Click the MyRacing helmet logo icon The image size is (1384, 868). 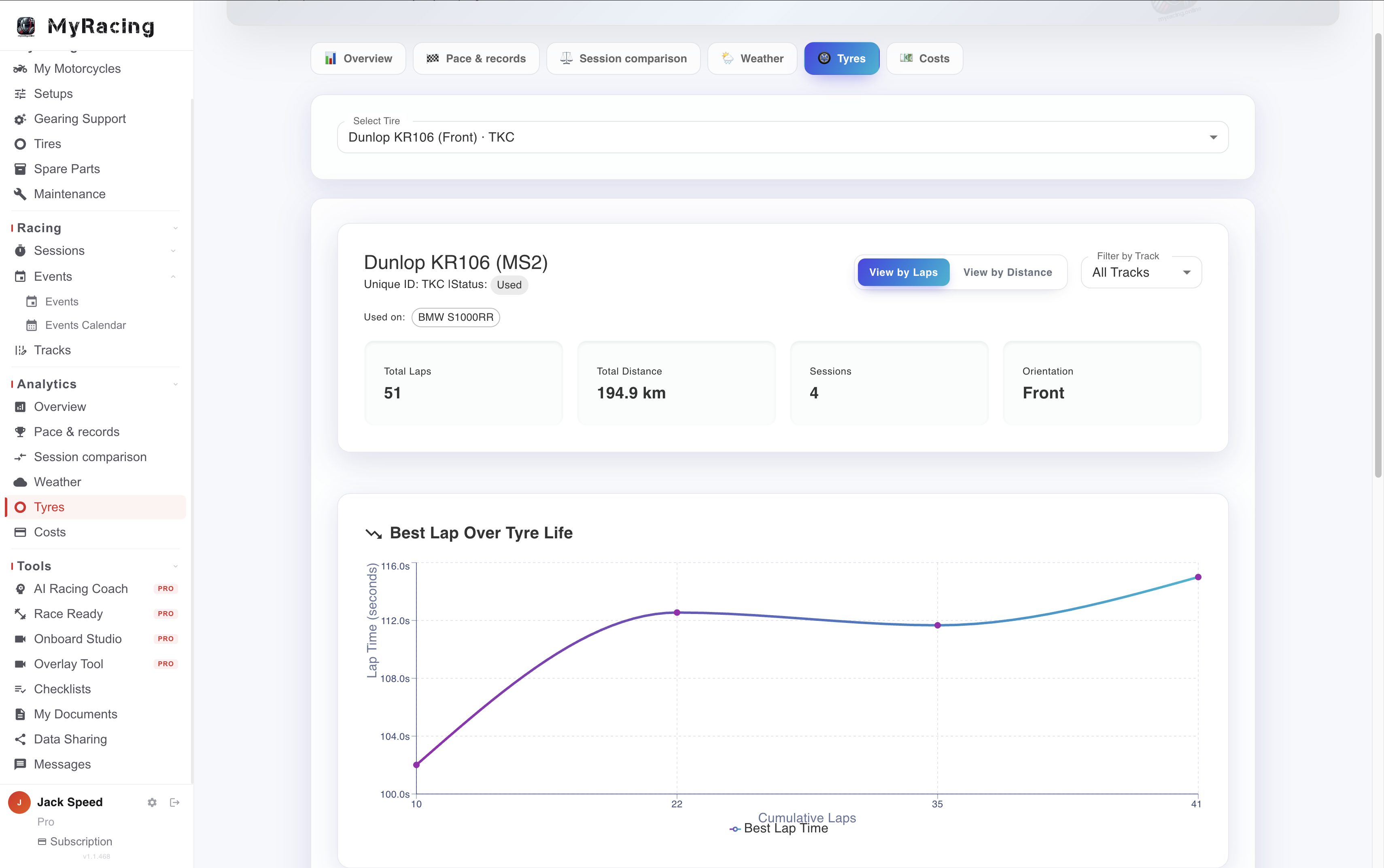(26, 26)
